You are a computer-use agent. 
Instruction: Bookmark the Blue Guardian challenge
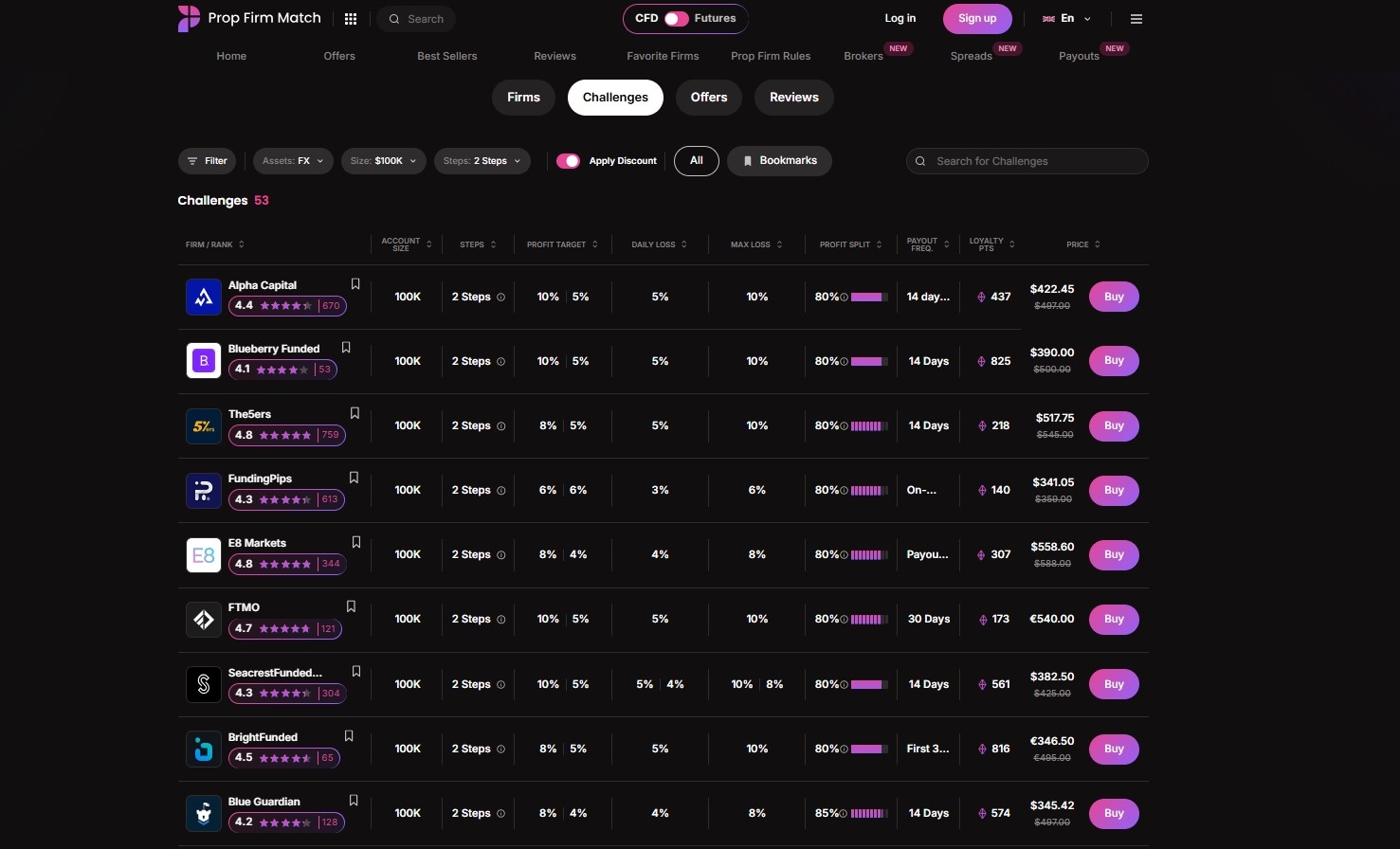(354, 801)
